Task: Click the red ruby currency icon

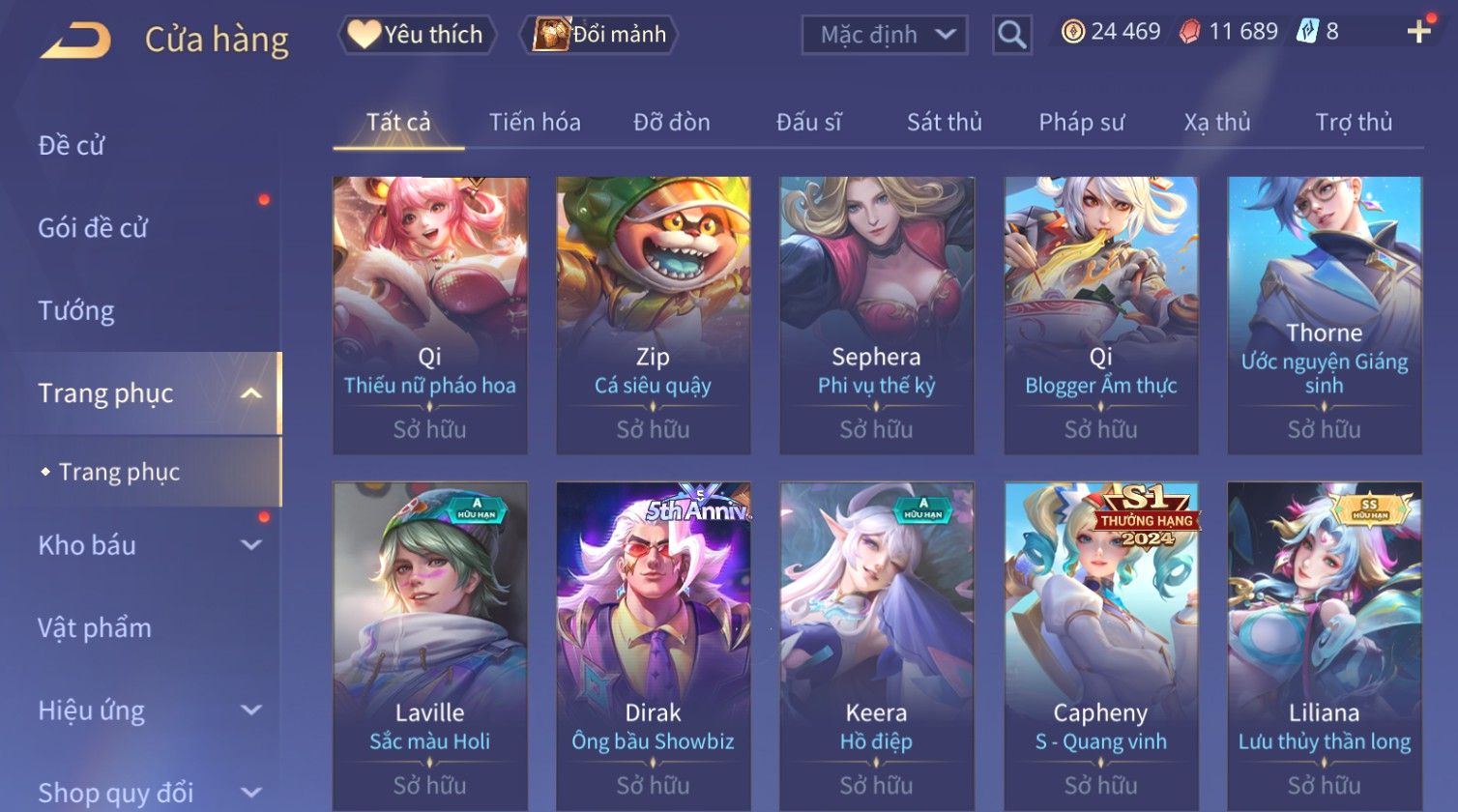Action: pyautogui.click(x=1190, y=32)
